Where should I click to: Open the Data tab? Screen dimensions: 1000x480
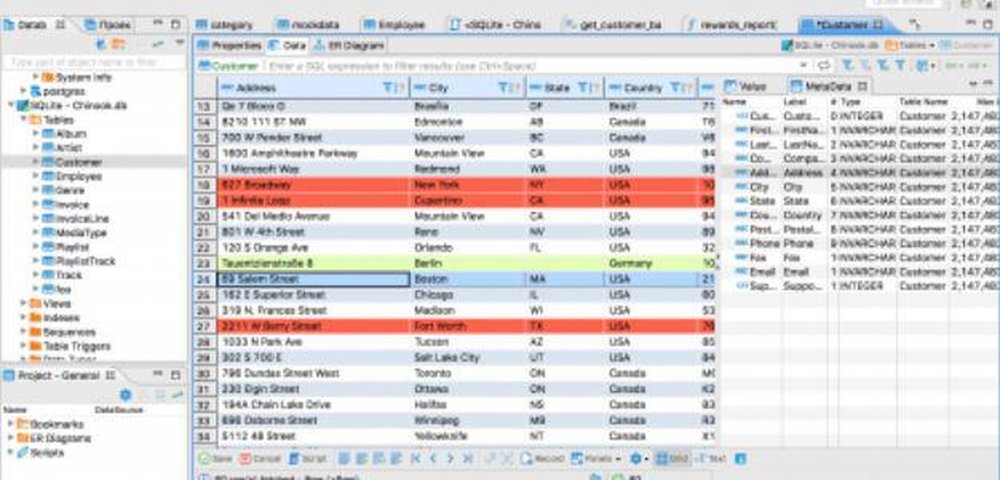click(287, 45)
